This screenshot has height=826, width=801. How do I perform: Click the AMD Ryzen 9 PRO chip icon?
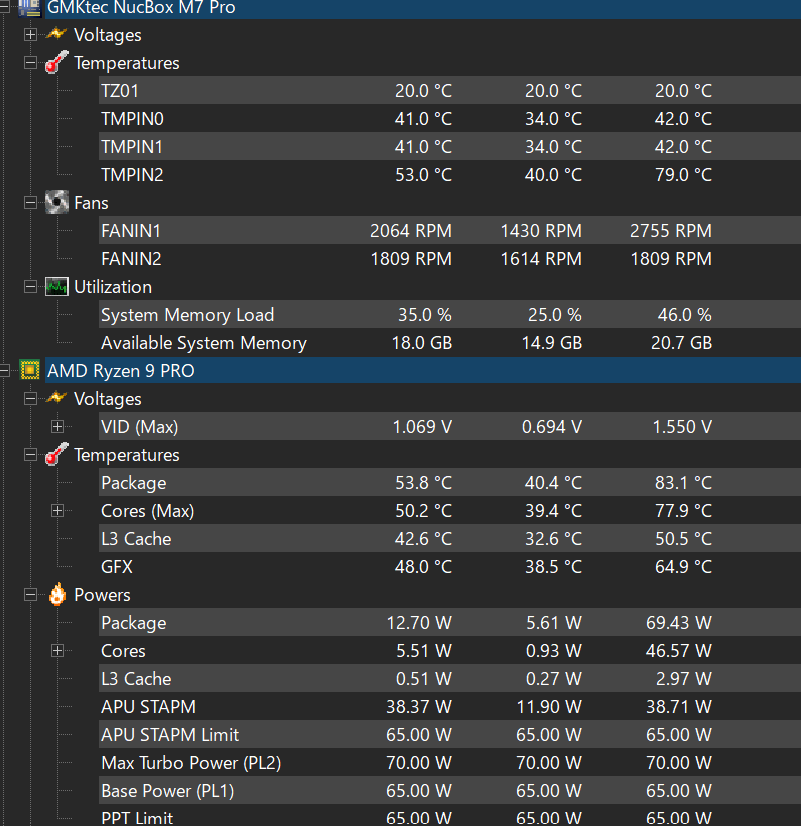[x=29, y=370]
